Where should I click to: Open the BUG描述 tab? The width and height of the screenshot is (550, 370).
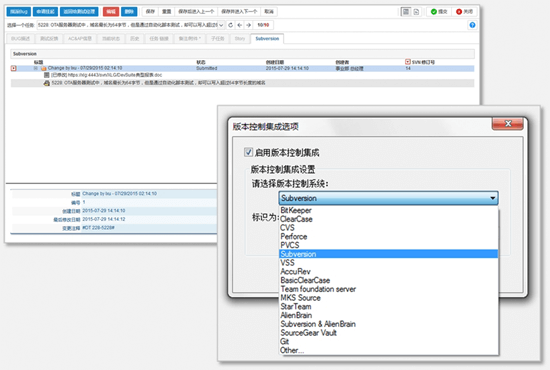(x=20, y=39)
